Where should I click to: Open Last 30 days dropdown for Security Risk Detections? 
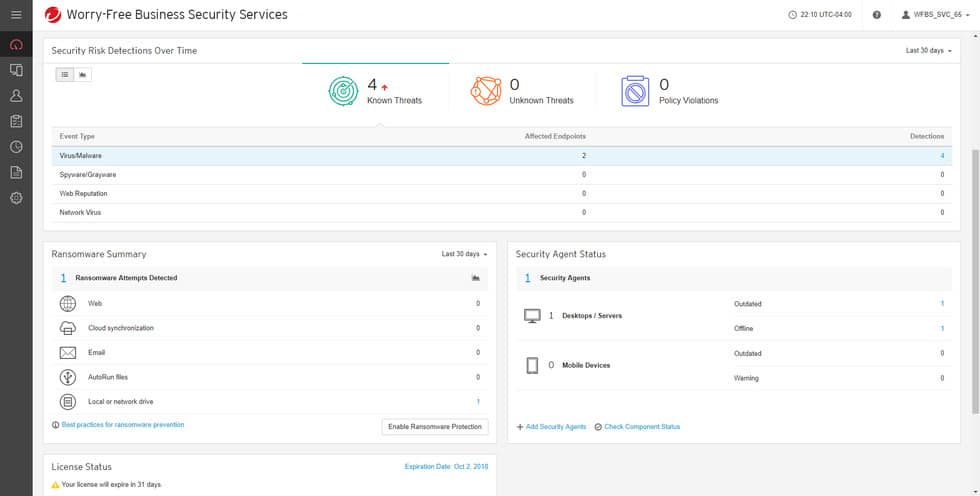(x=929, y=51)
